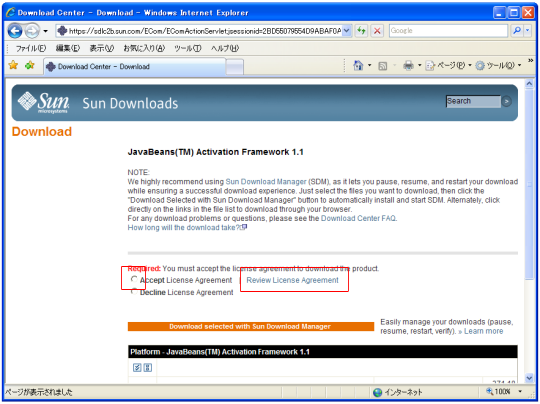This screenshot has width=540, height=404.
Task: Click Download selected with Sun Download Manager
Action: point(251,327)
